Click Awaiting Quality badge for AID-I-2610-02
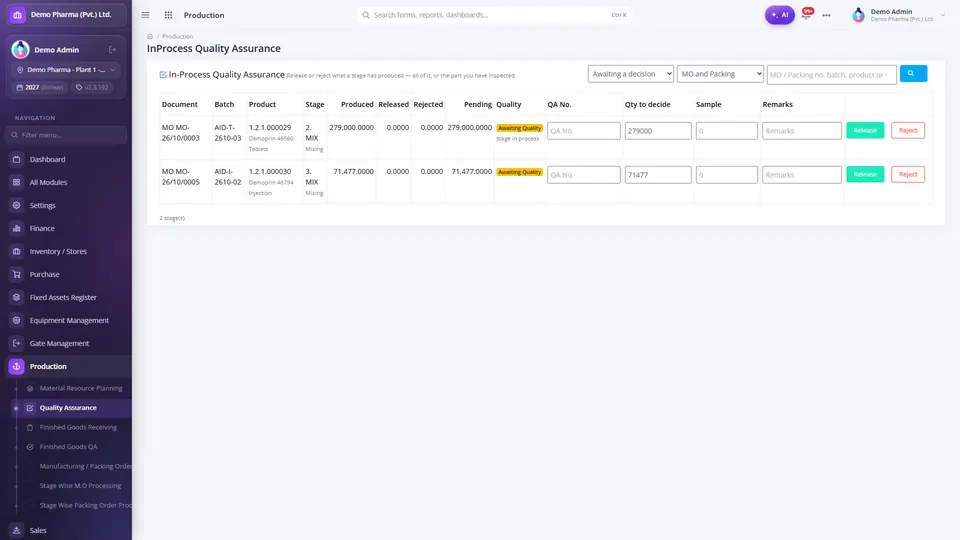 [519, 172]
